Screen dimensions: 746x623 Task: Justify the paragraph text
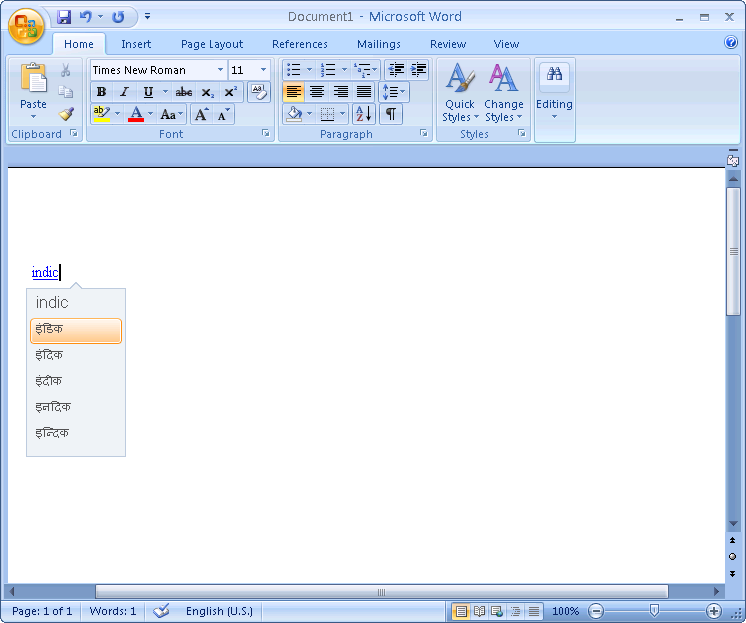[363, 92]
